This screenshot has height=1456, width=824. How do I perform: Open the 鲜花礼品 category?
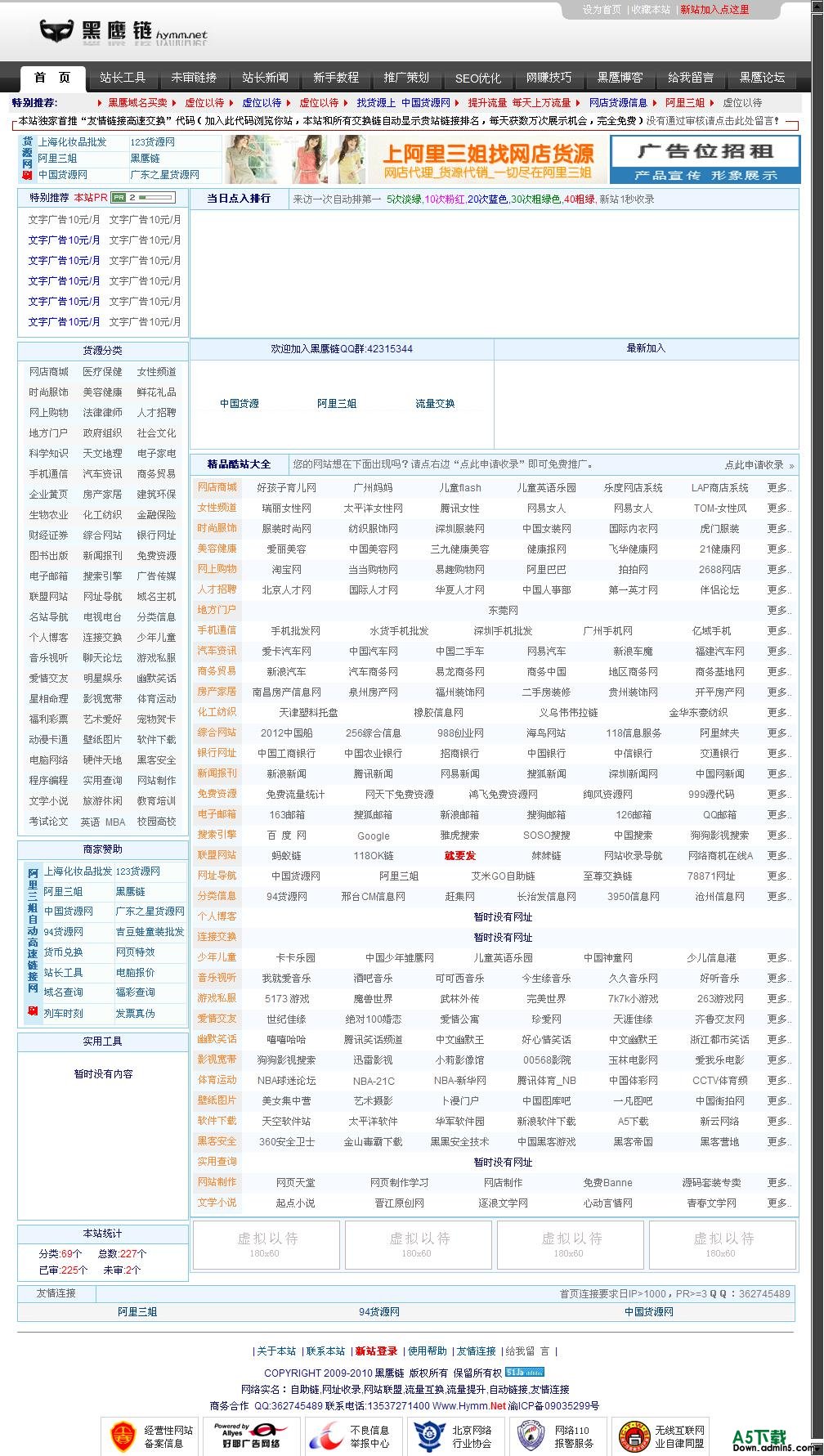(x=156, y=392)
